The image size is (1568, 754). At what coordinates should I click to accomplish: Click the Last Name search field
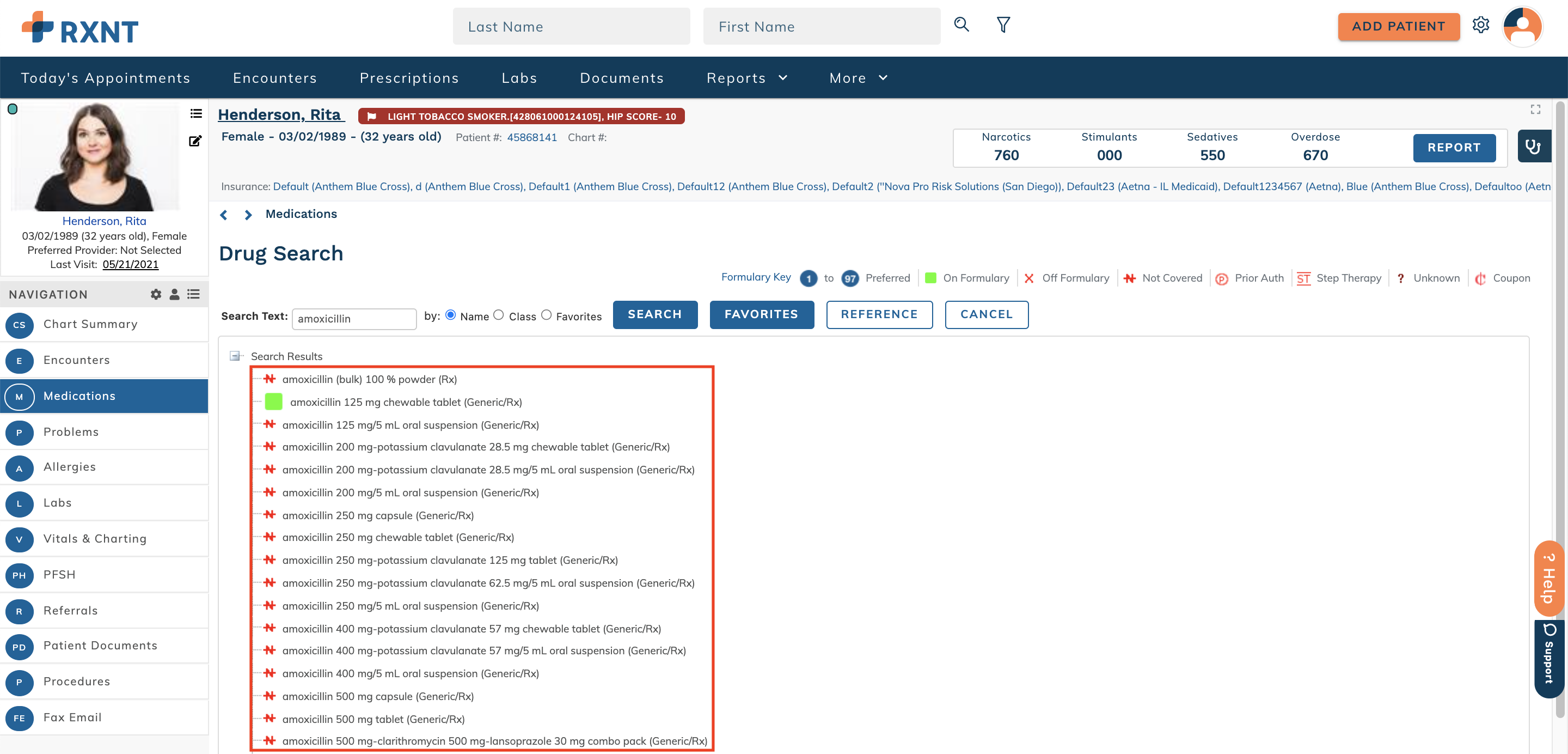(x=571, y=26)
